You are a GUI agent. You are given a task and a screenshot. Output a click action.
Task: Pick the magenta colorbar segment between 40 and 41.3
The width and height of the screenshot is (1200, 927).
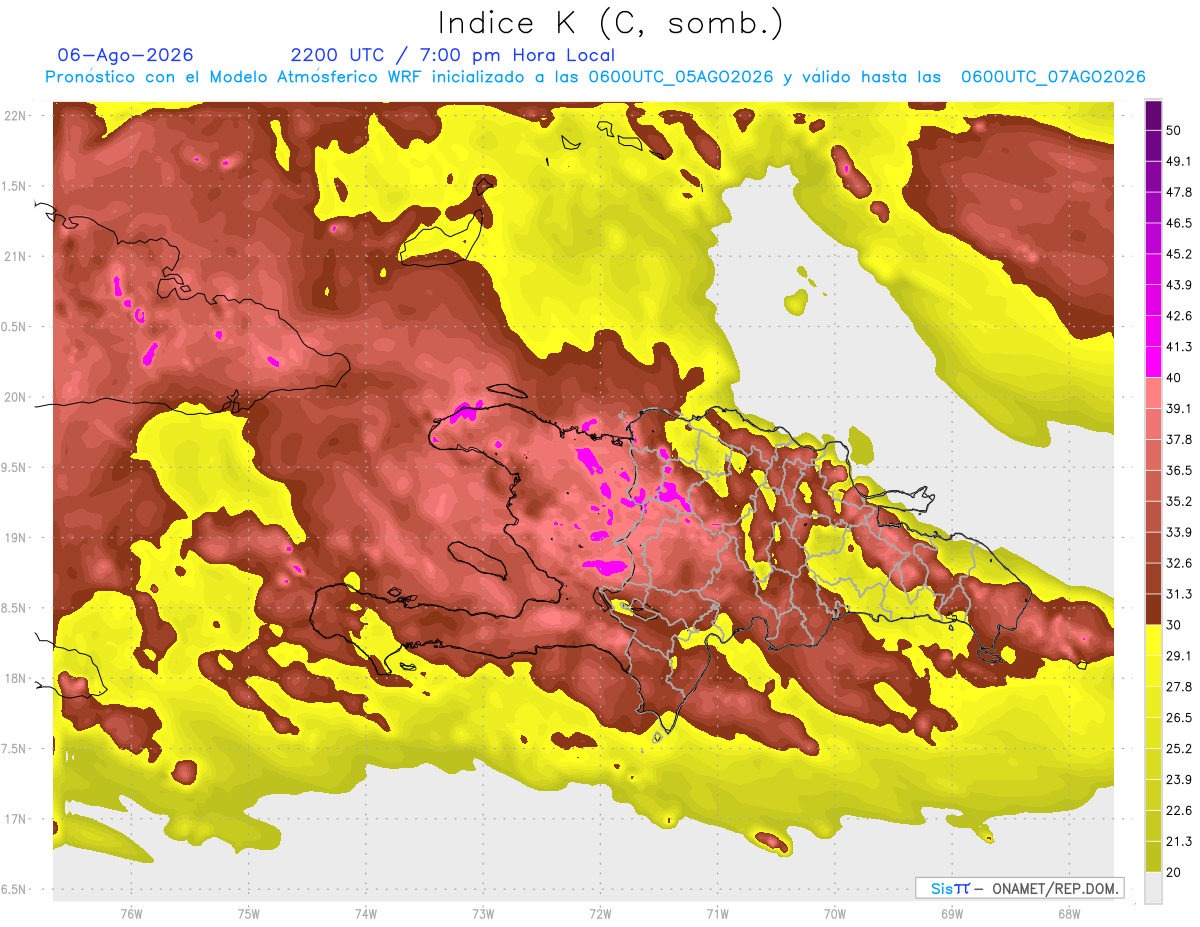(1153, 362)
